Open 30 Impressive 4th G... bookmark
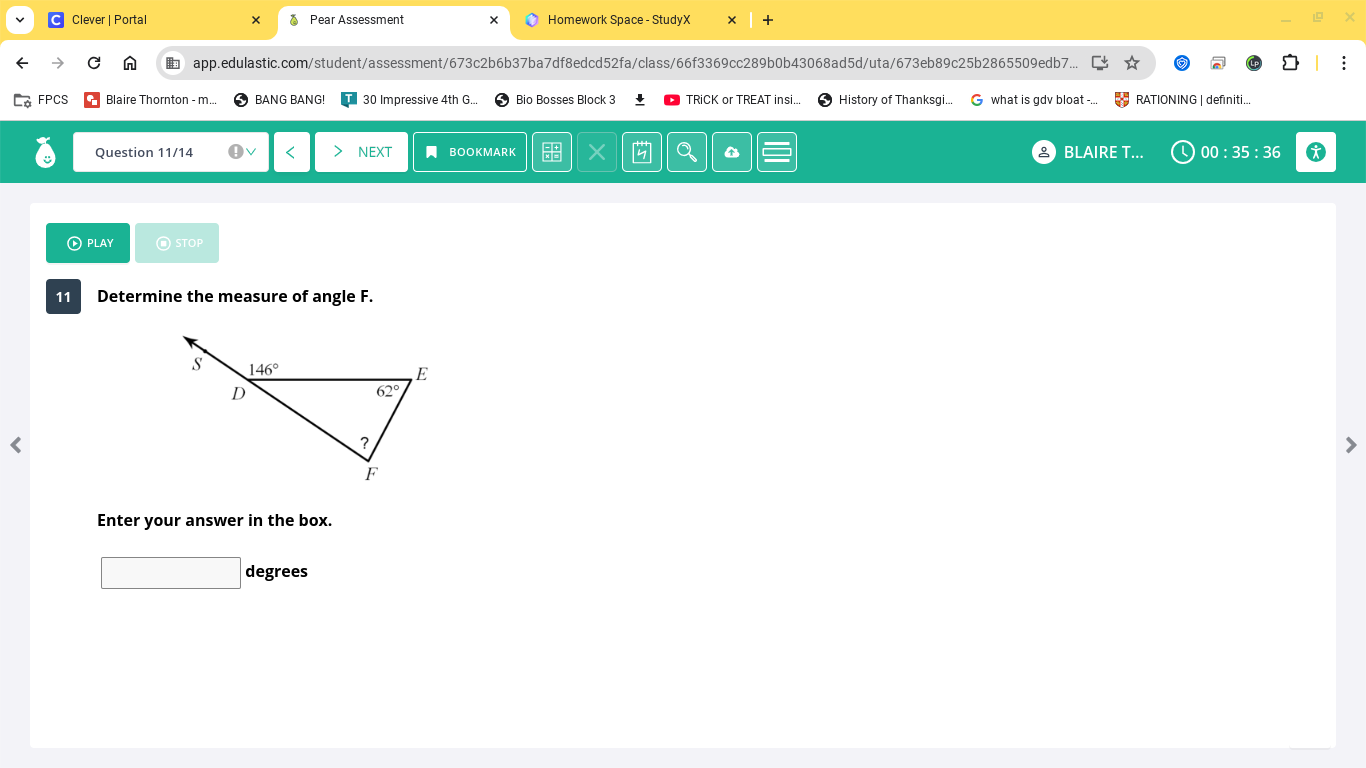The image size is (1366, 768). (410, 100)
